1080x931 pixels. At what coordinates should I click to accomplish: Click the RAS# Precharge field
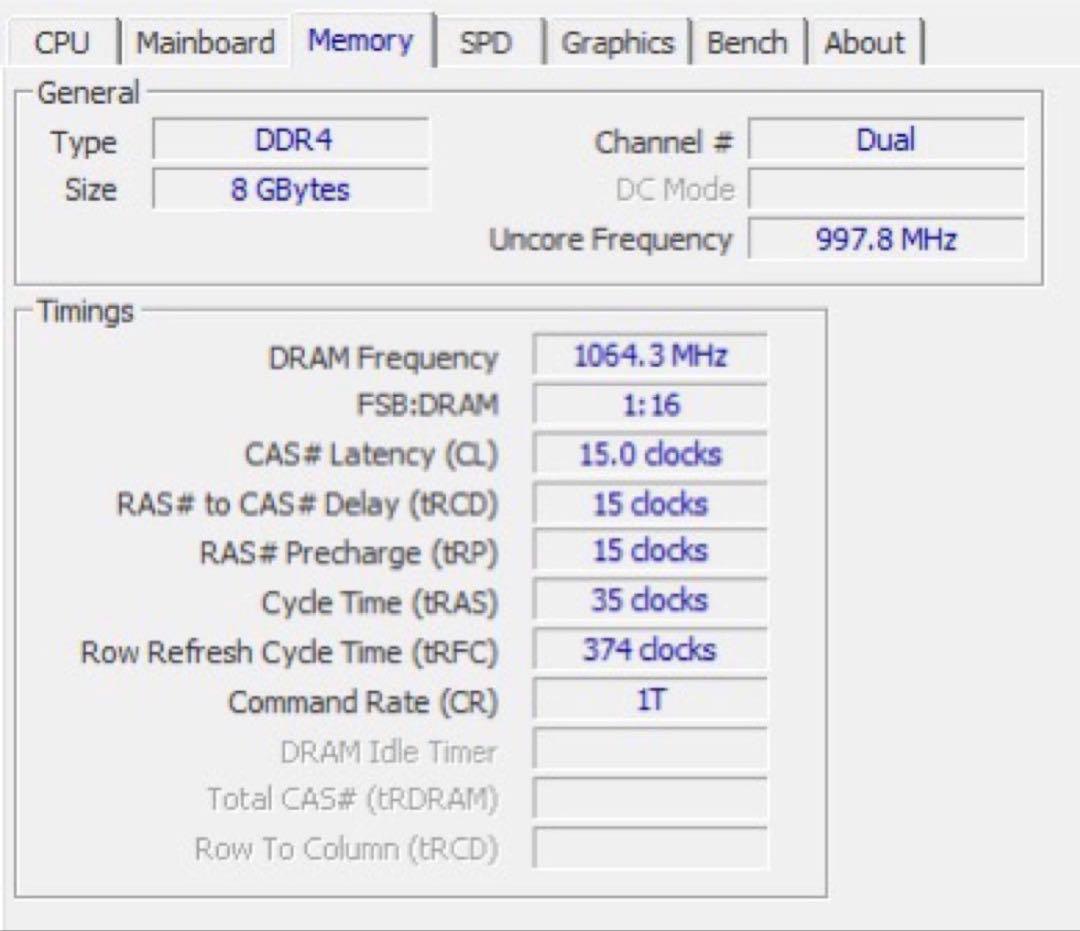click(x=650, y=551)
